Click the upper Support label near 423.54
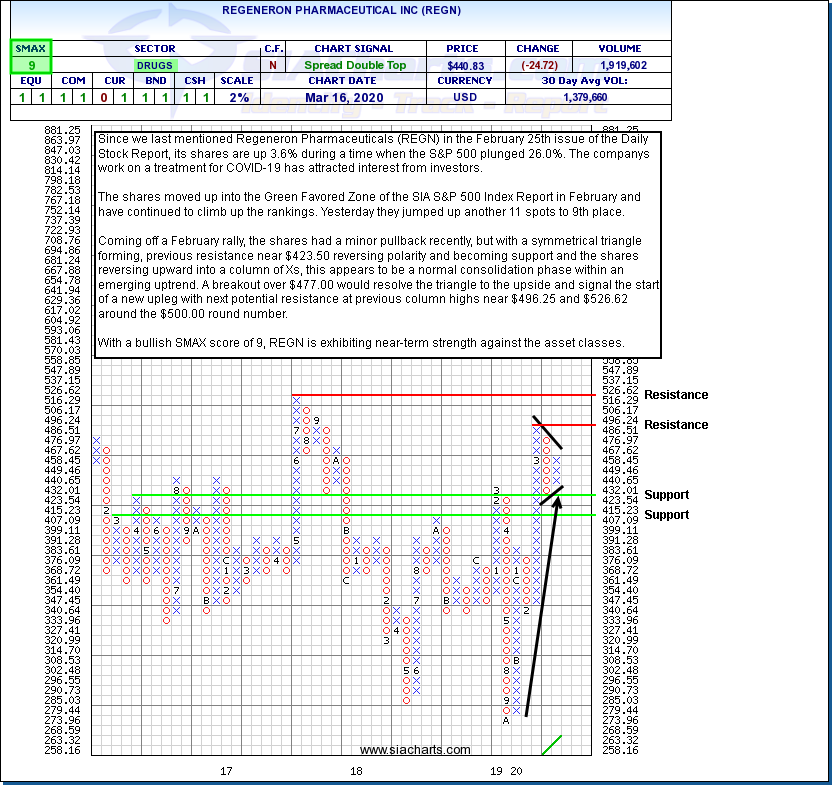 [x=666, y=495]
